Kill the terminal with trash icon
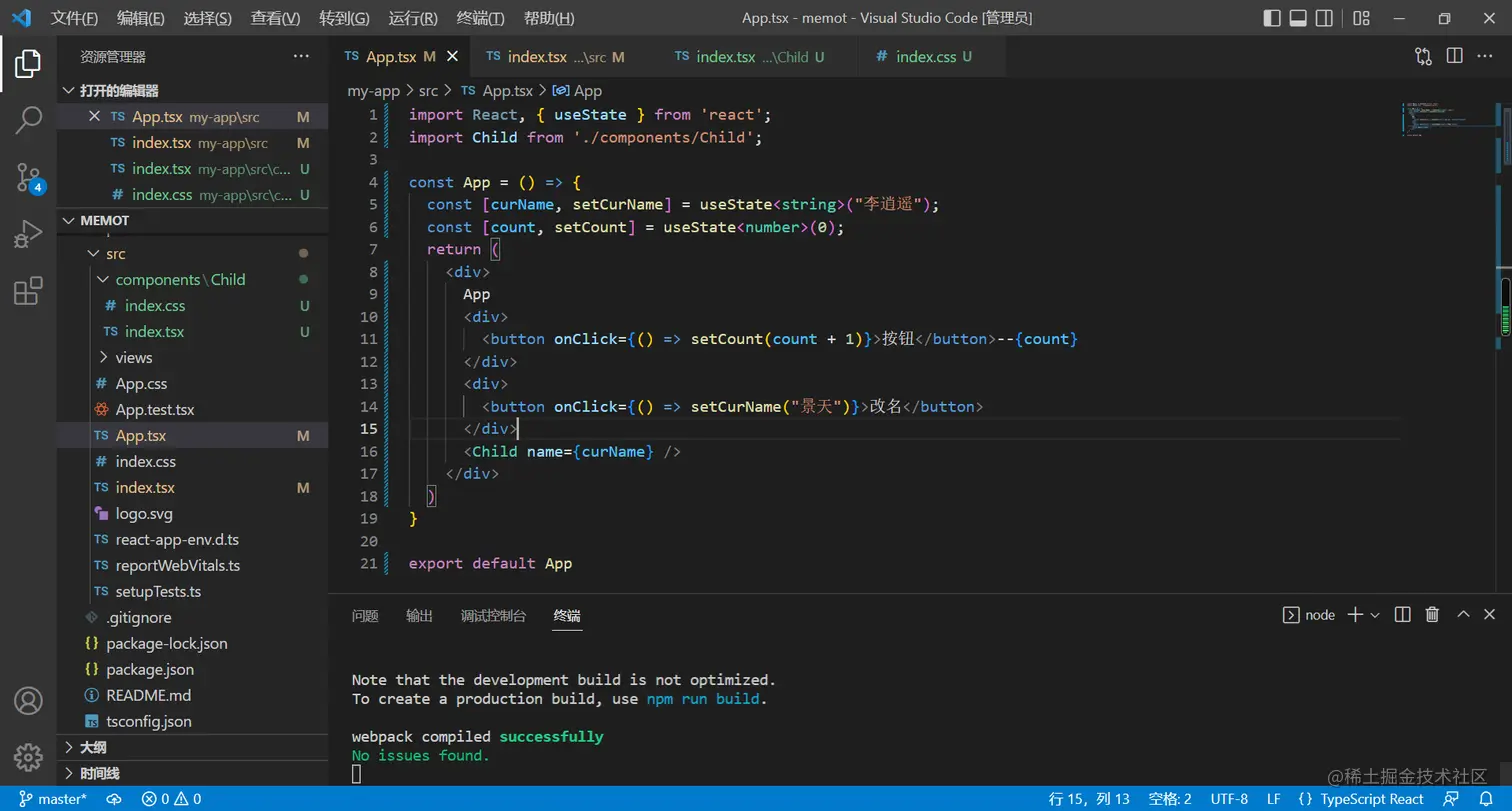 tap(1432, 615)
